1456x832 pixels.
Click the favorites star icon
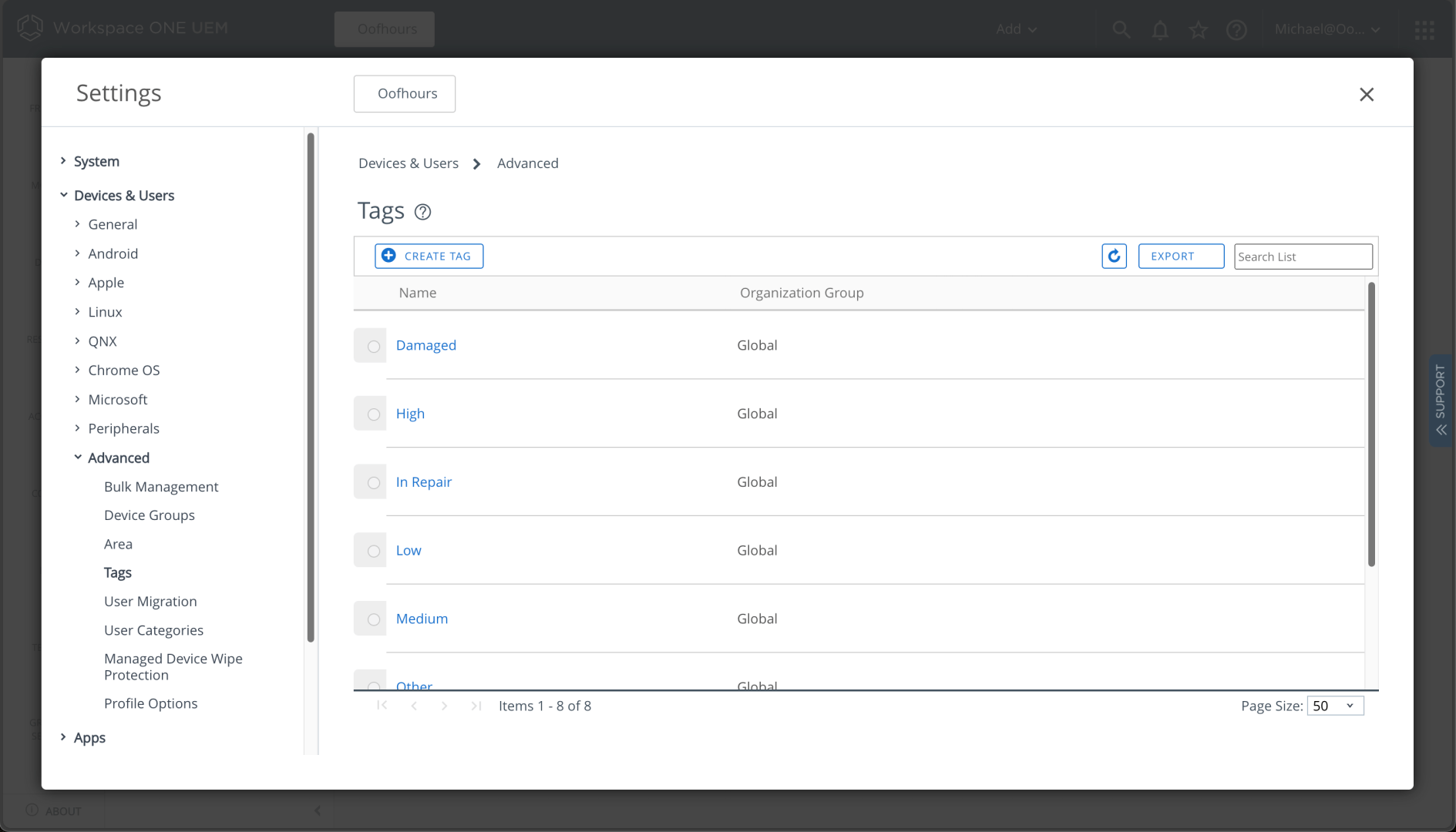[1198, 29]
